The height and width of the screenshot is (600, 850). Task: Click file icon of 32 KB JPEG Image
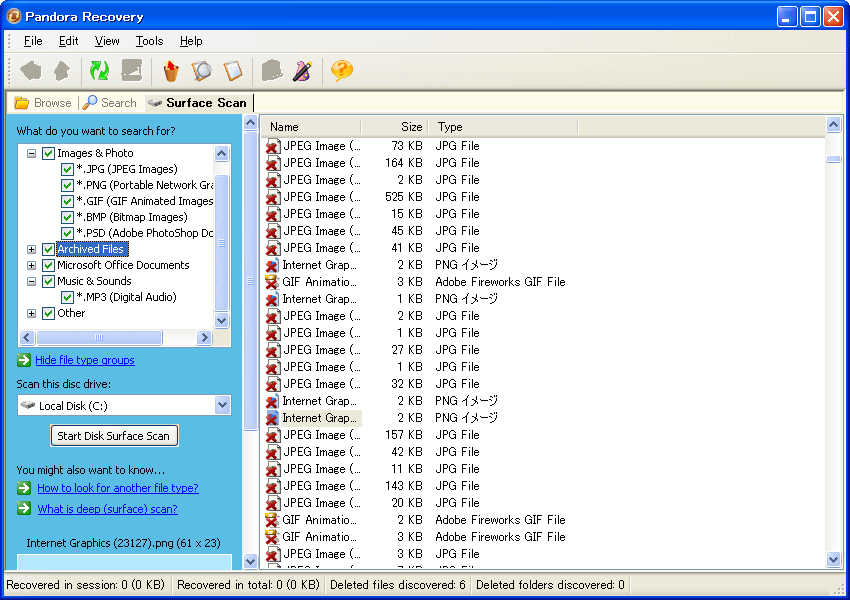(273, 384)
